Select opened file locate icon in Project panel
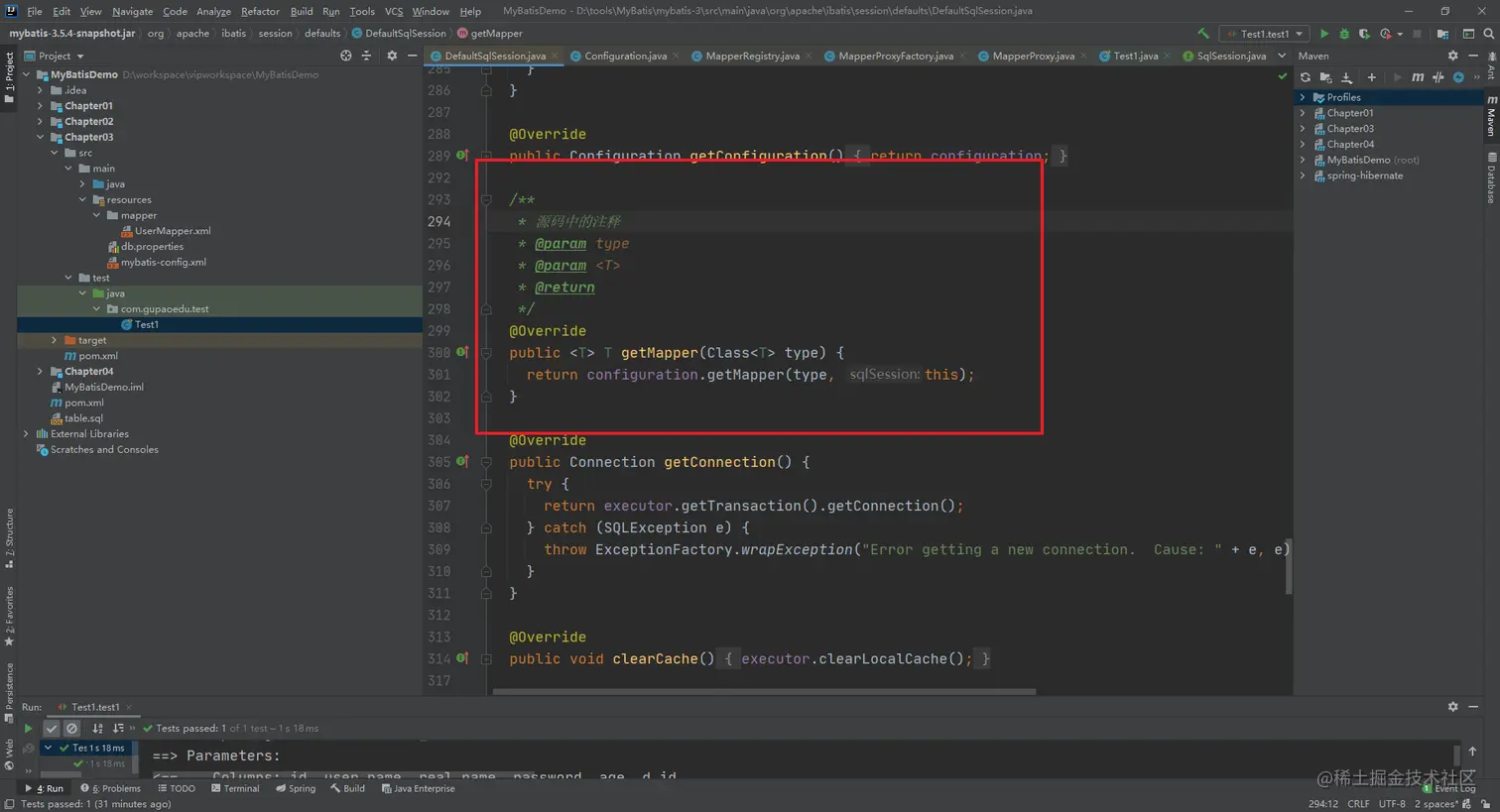Image resolution: width=1500 pixels, height=812 pixels. [345, 56]
